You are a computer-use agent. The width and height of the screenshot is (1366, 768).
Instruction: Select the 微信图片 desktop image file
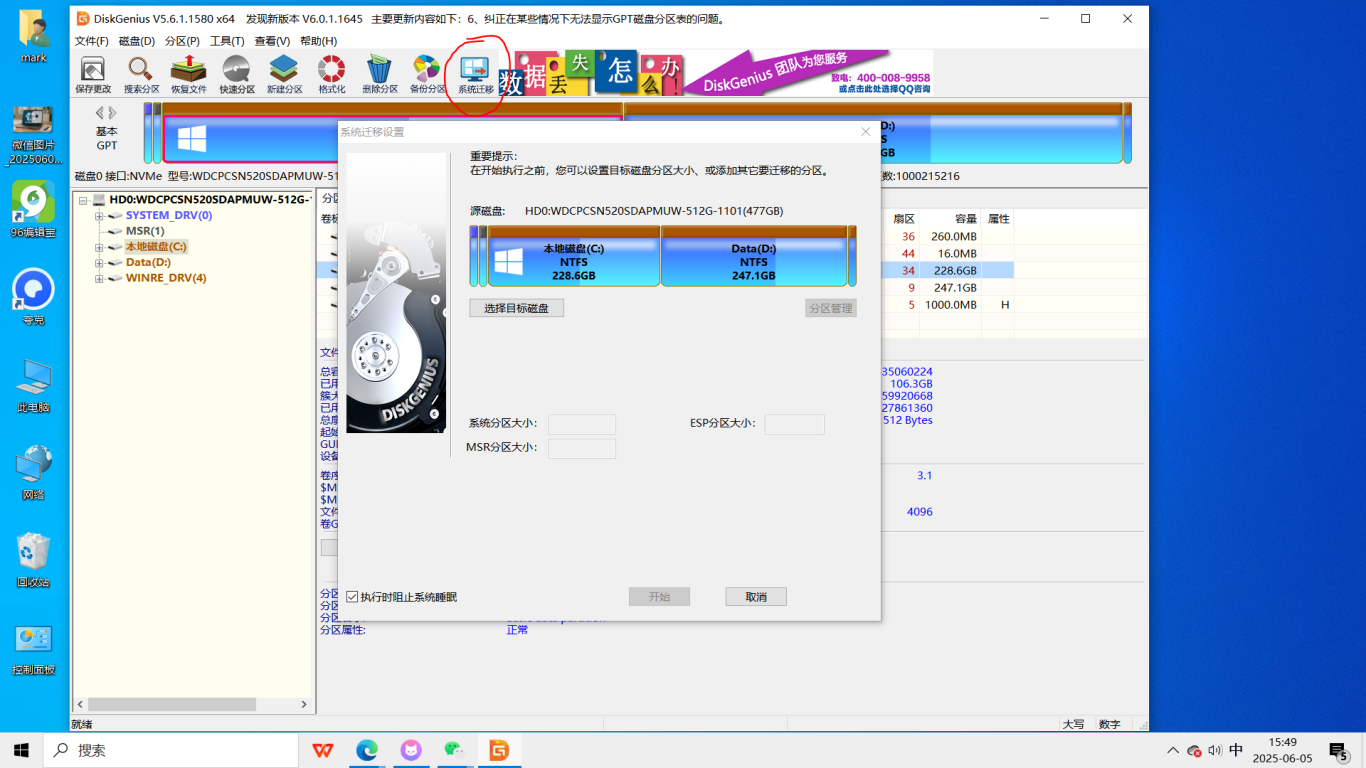[34, 134]
